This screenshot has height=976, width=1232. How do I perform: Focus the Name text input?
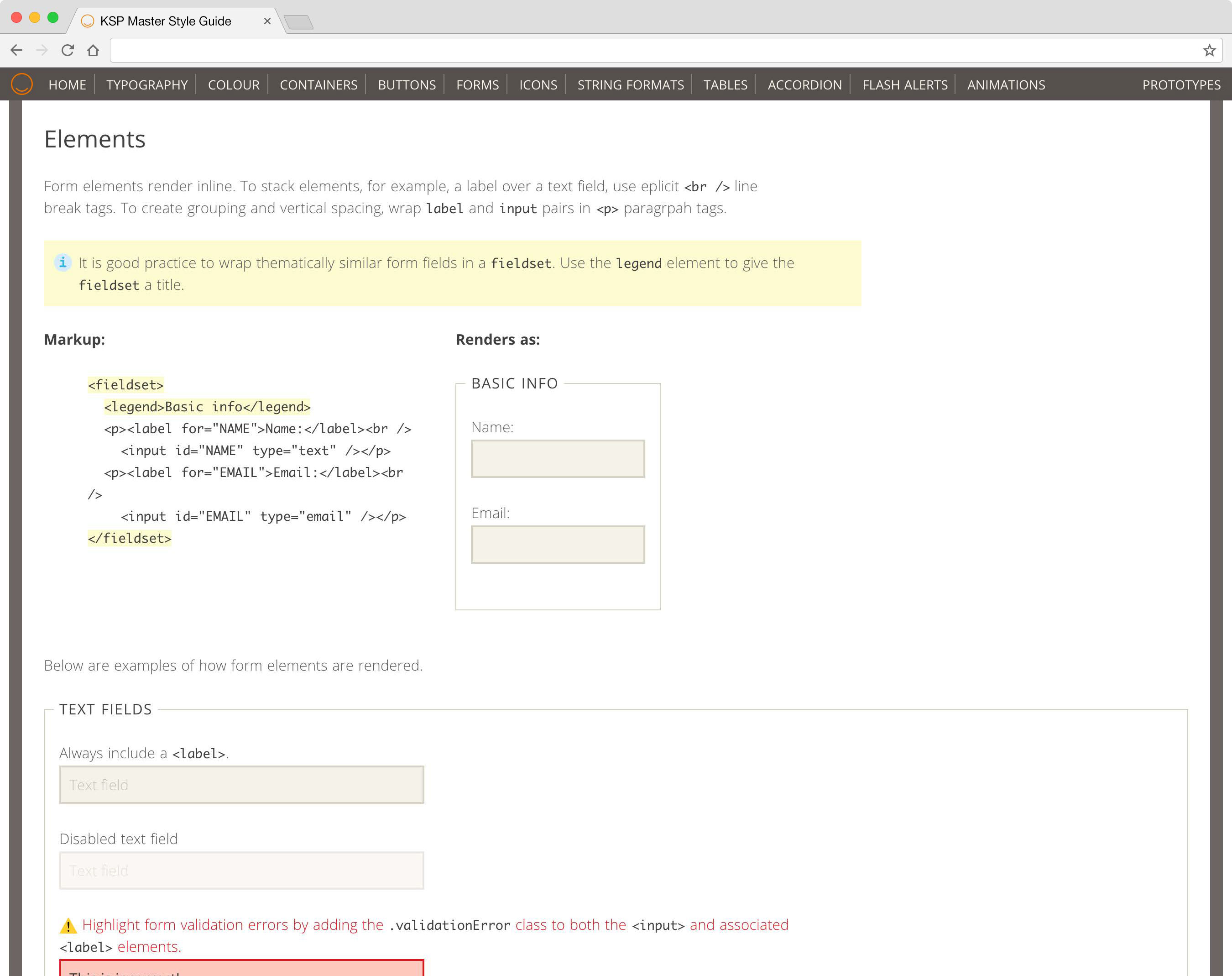tap(558, 458)
